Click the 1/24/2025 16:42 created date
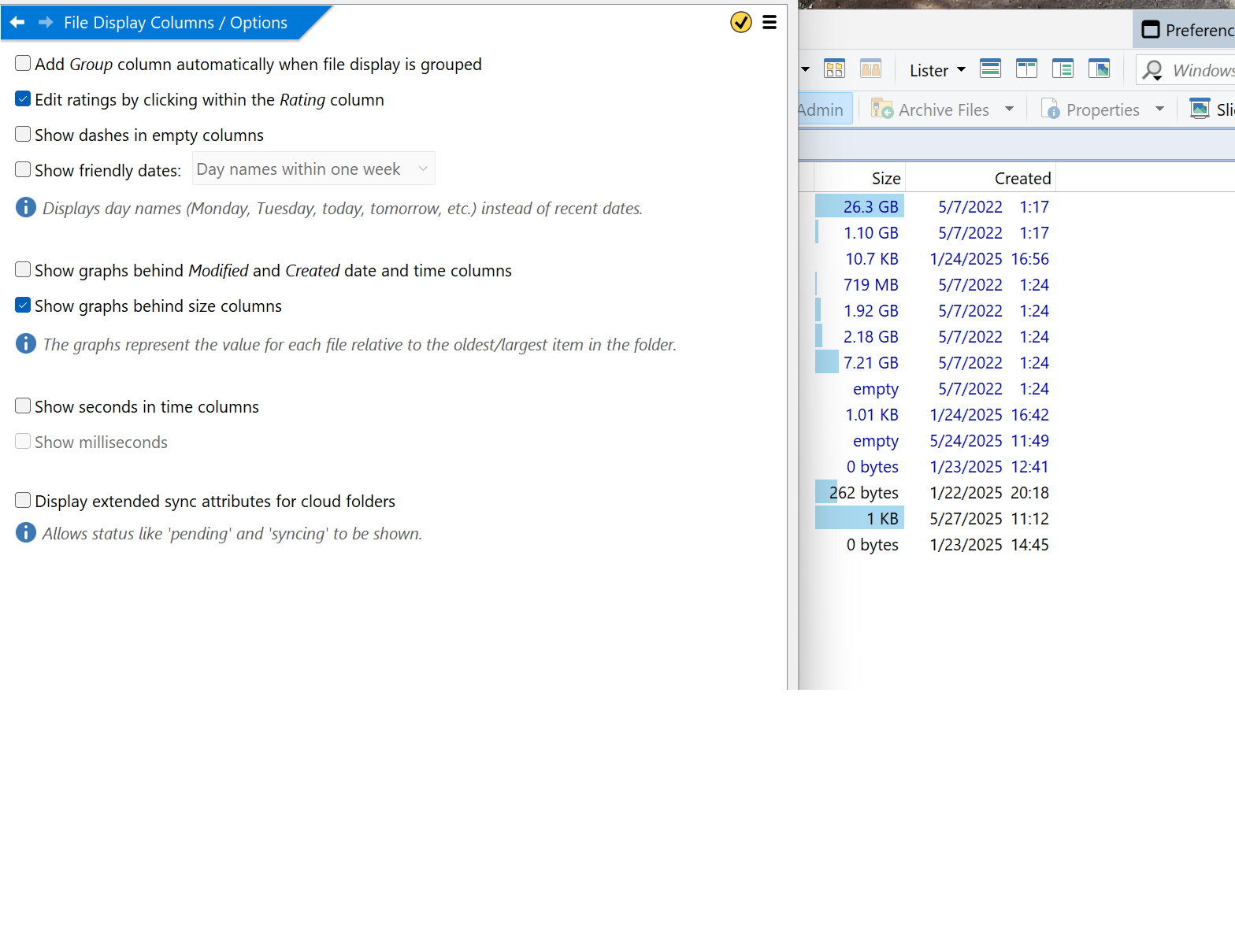1235x952 pixels. pos(989,414)
